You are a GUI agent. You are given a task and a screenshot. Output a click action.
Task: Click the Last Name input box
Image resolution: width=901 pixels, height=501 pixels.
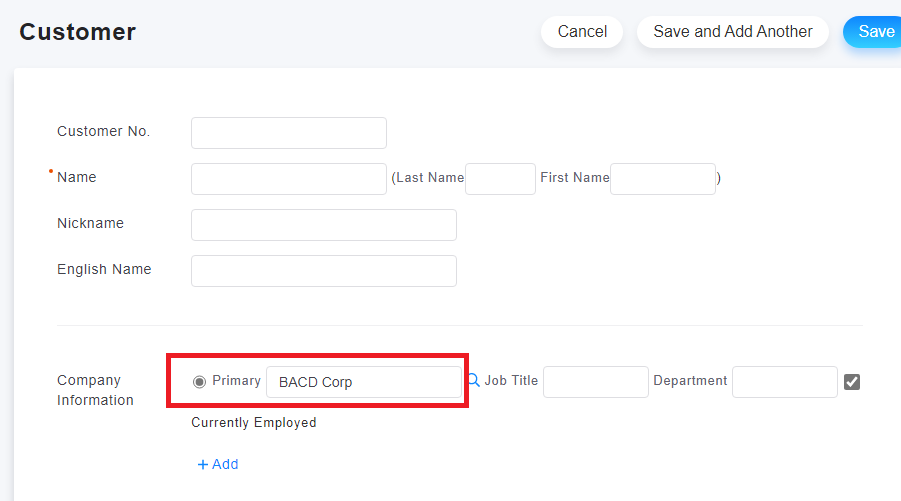point(500,179)
